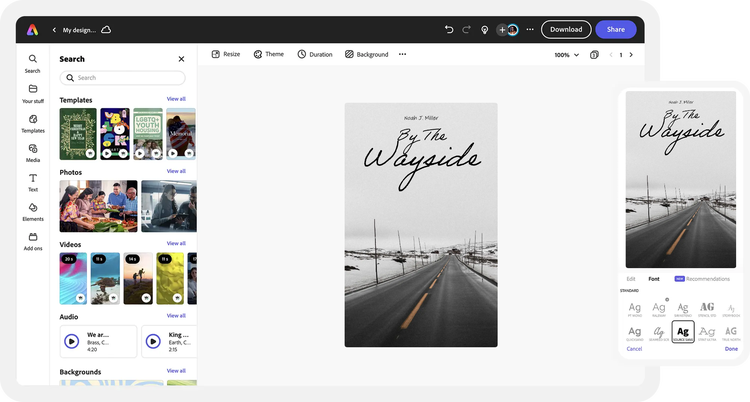
Task: Open the Theme options
Action: pos(269,54)
